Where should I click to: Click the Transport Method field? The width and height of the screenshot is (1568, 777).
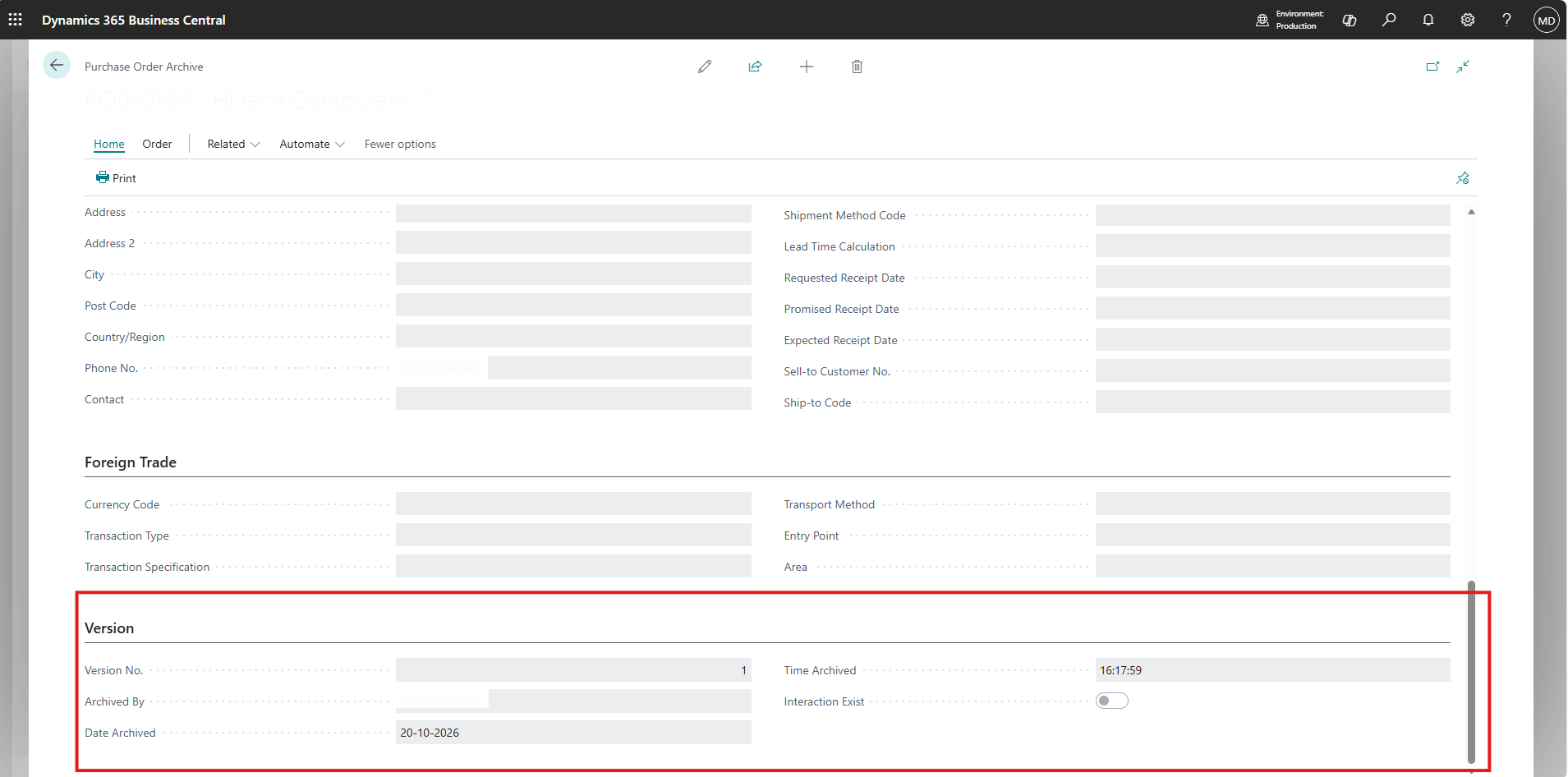(x=1272, y=504)
